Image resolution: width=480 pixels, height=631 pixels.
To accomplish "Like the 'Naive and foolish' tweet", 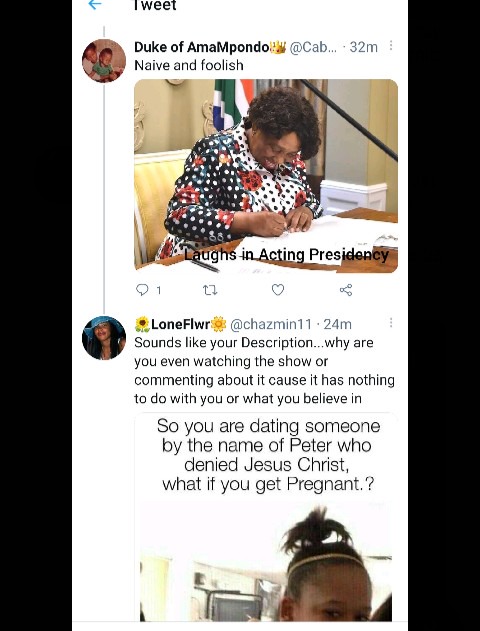I will coord(278,290).
